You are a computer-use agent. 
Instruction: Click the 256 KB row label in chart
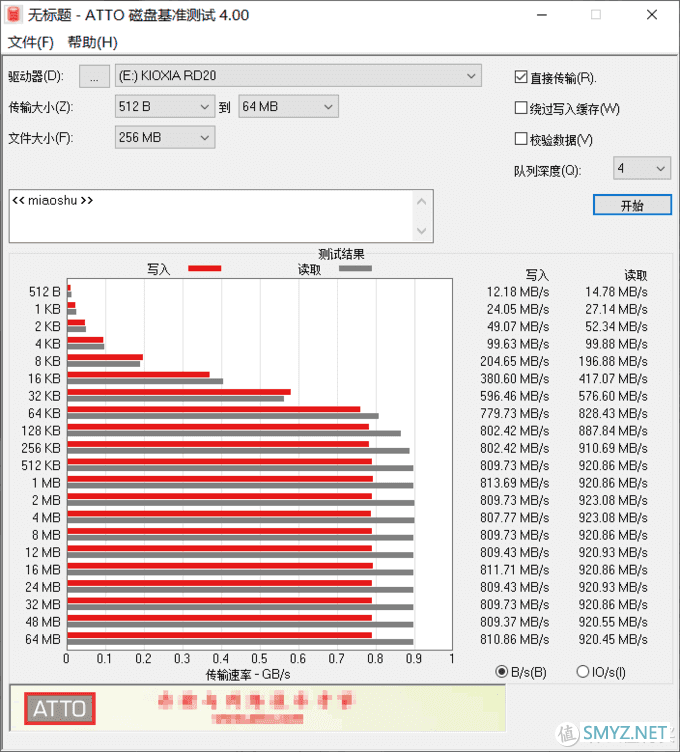[x=41, y=448]
